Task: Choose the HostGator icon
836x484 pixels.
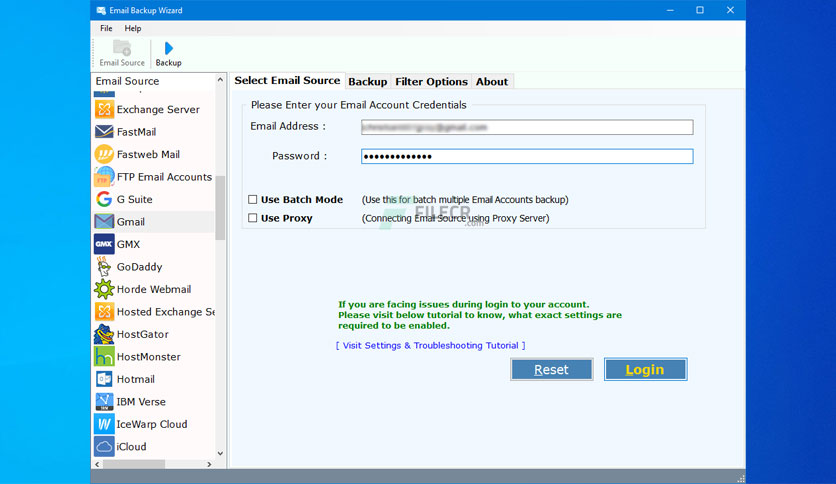Action: point(104,334)
